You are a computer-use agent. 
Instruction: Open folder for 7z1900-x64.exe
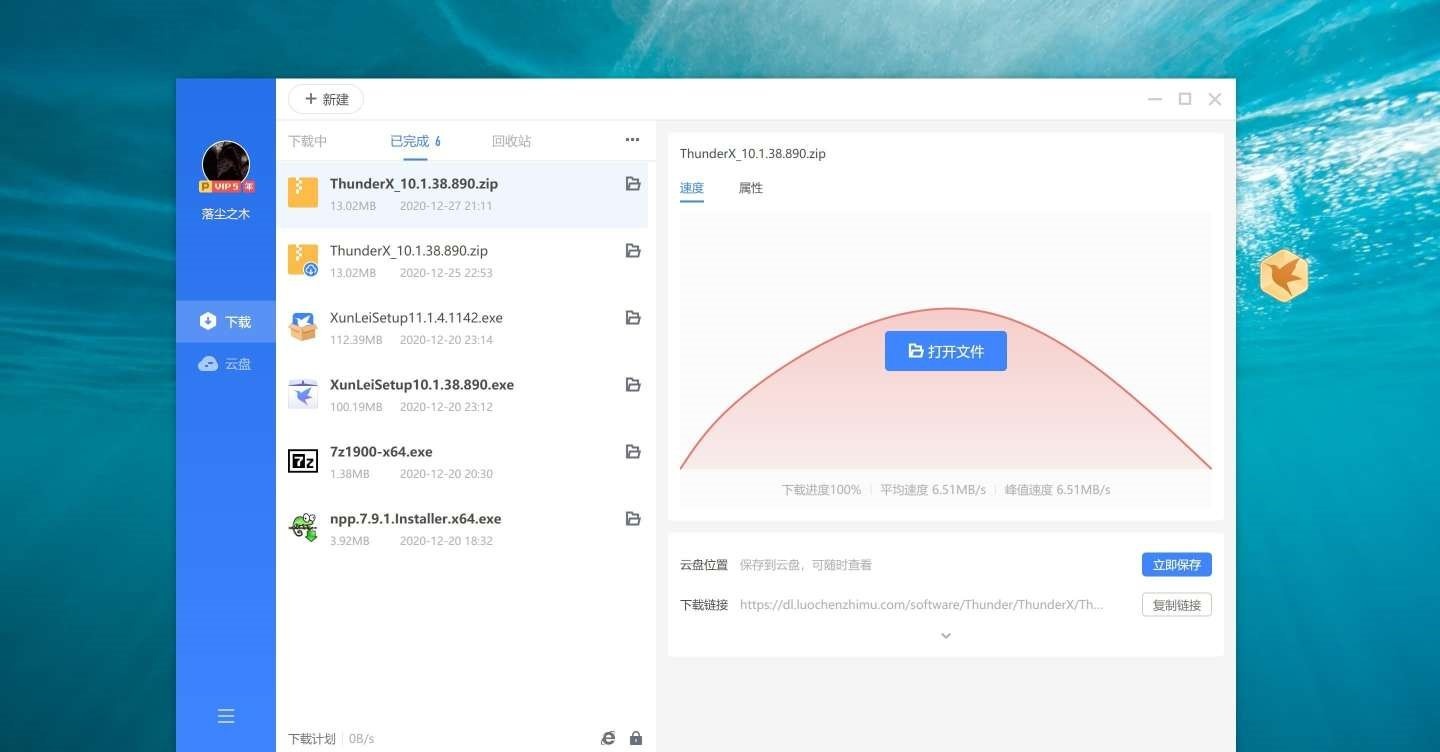tap(633, 452)
